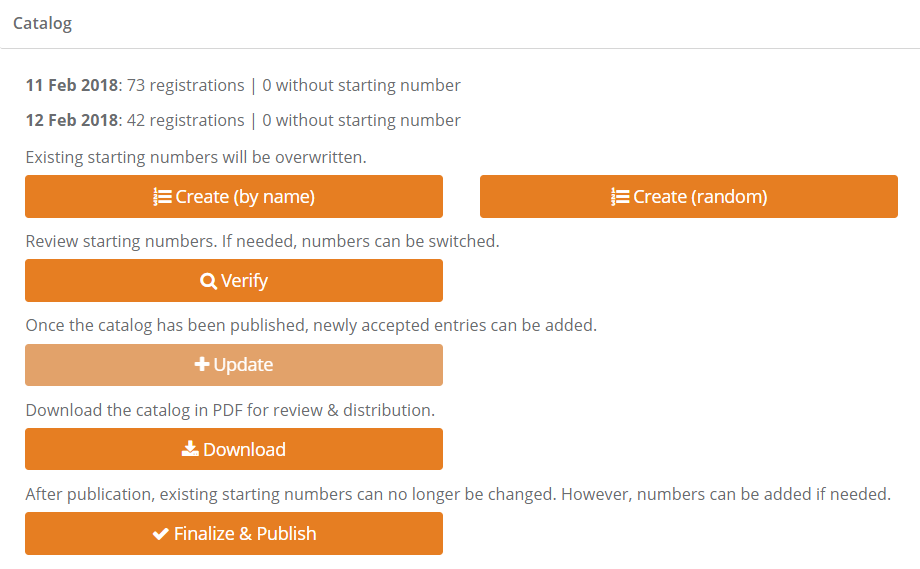Click the checkmark icon on Finalize & Publish

[x=160, y=534]
